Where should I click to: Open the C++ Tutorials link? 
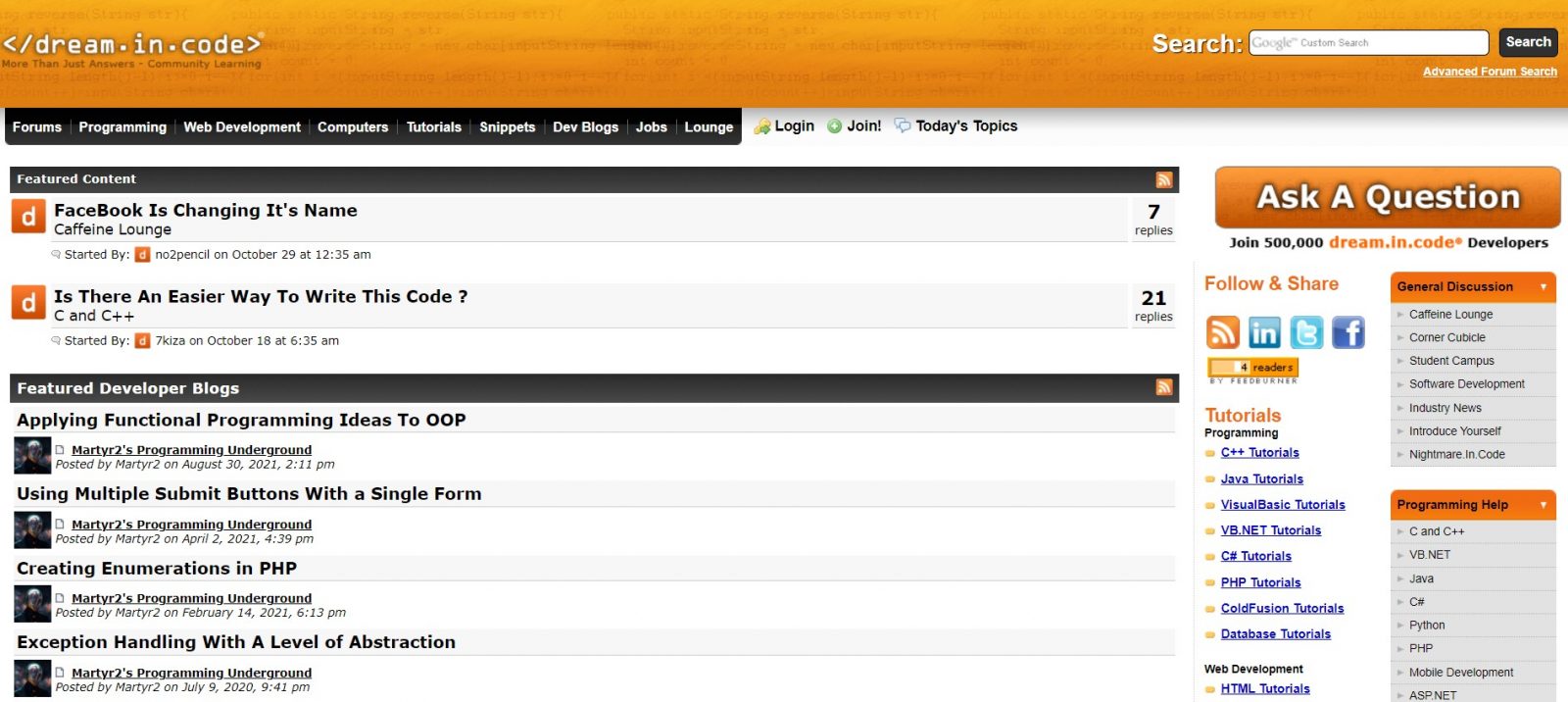point(1259,453)
